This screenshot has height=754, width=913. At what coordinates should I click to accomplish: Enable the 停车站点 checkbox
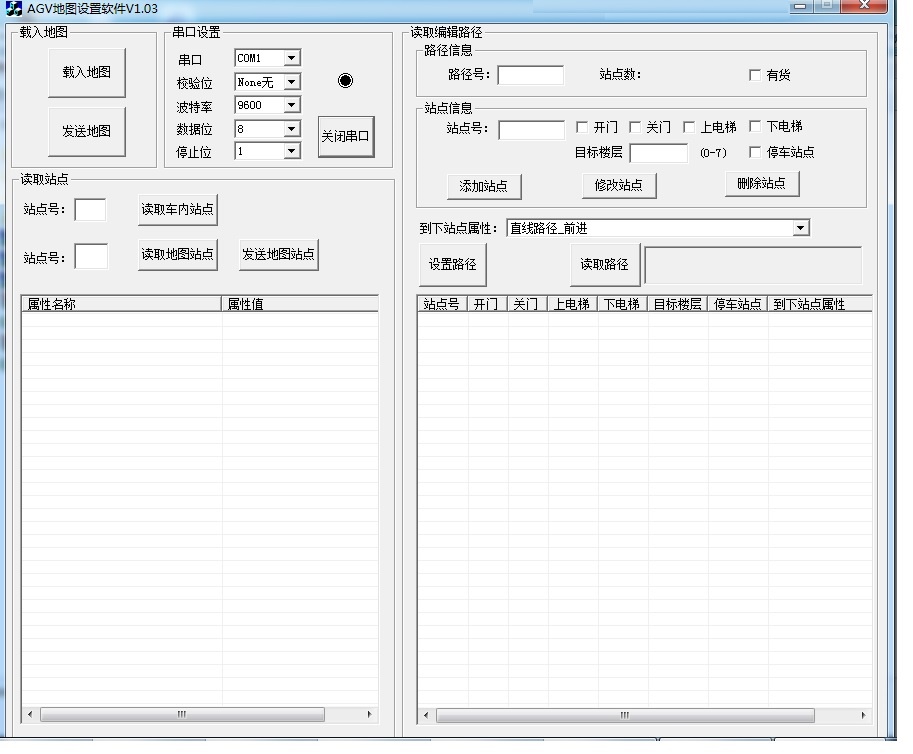[755, 152]
